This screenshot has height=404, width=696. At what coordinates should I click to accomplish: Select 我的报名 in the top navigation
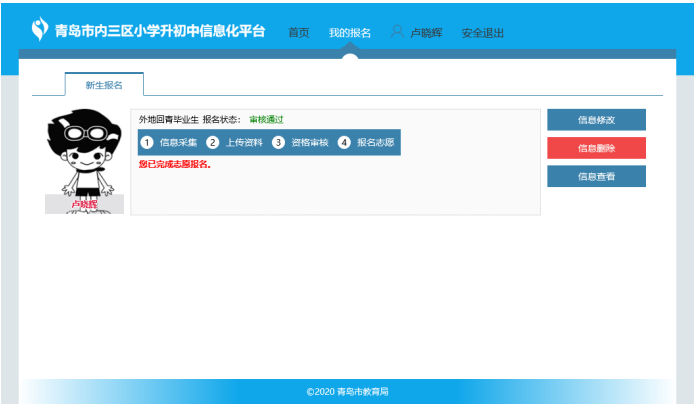(350, 33)
